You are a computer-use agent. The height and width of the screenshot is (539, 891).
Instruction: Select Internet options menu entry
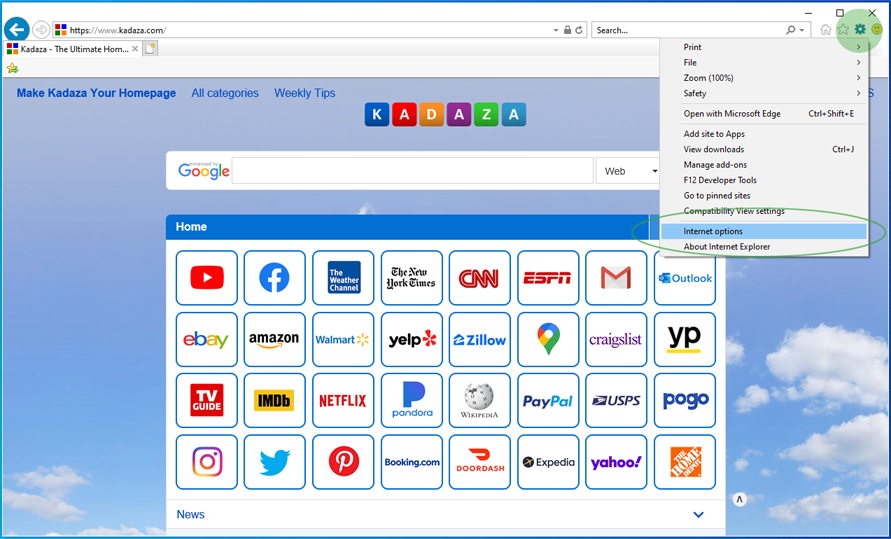coord(764,231)
